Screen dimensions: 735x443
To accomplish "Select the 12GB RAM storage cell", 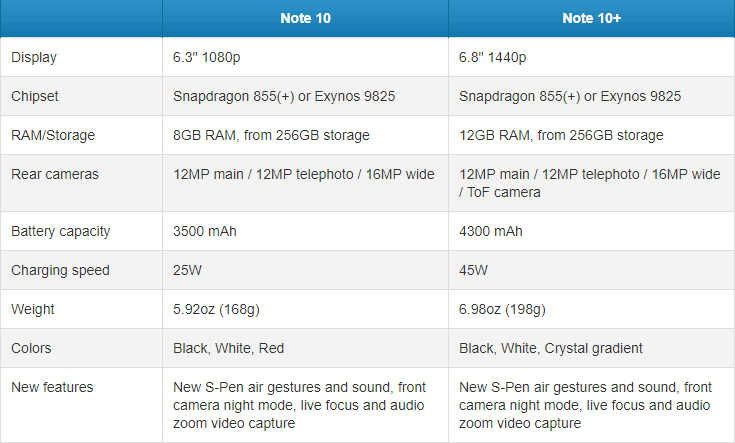I will (x=561, y=135).
